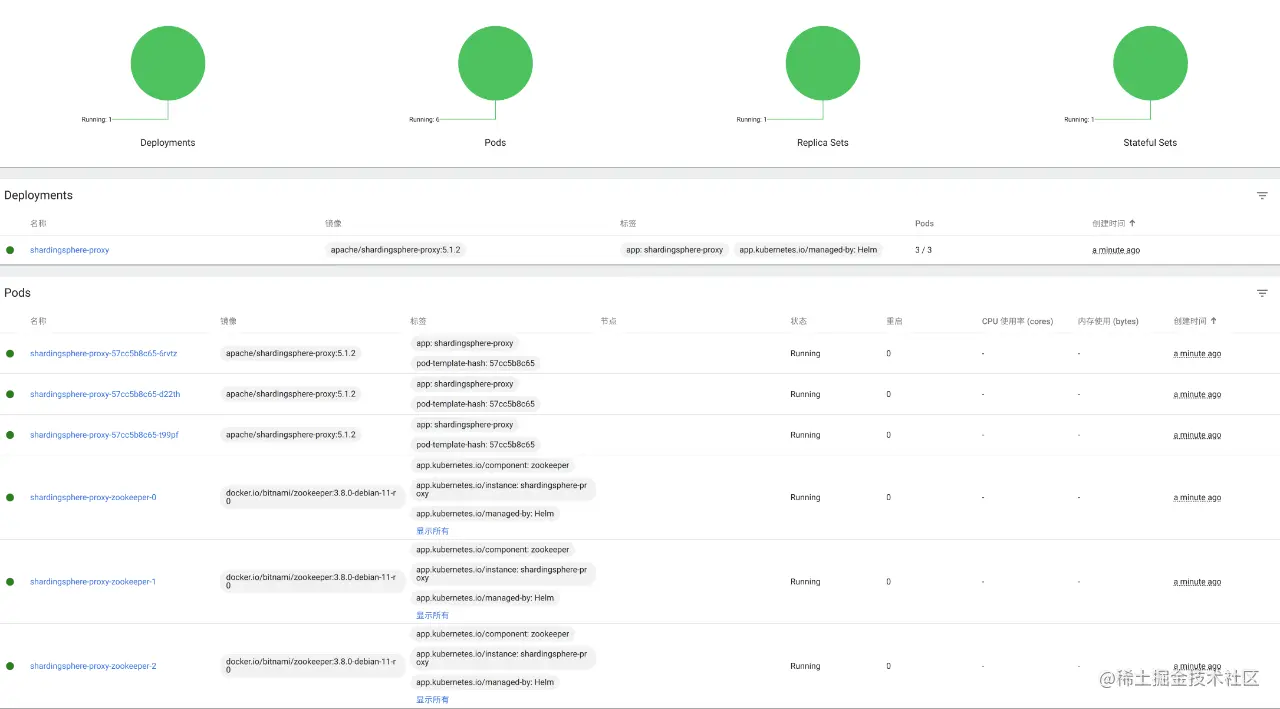This screenshot has width=1280, height=709.
Task: Click 'app.kubernetes.io/managed-by: Helm' chip in deployment row
Action: point(808,250)
